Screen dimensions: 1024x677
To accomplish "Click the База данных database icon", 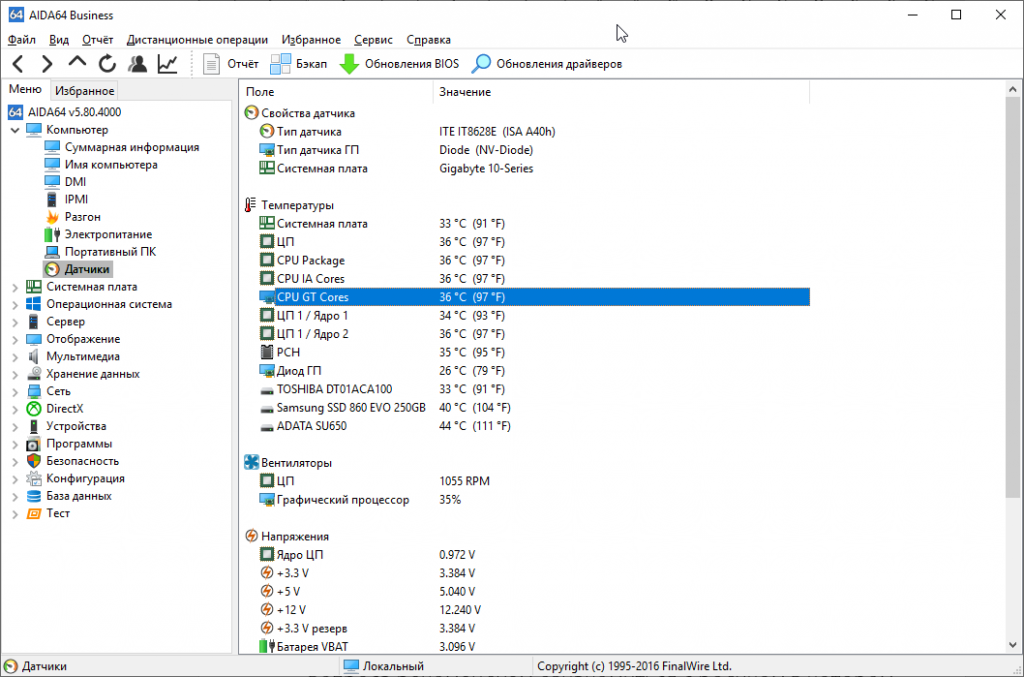I will 34,496.
